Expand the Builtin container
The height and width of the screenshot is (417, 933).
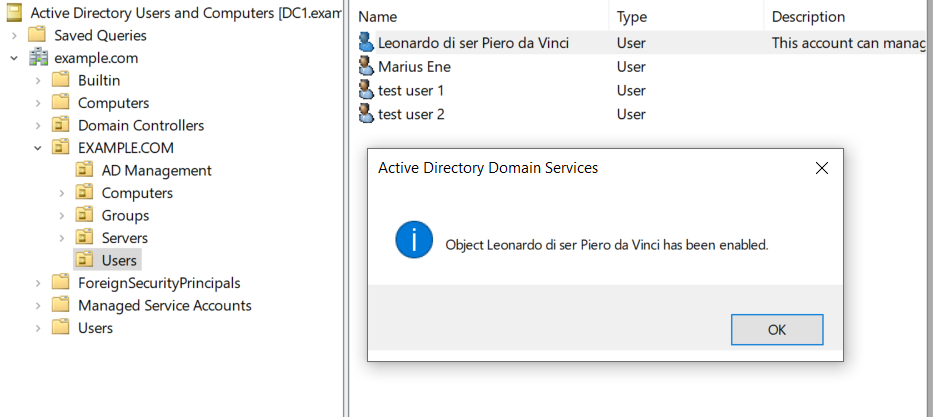[x=38, y=80]
